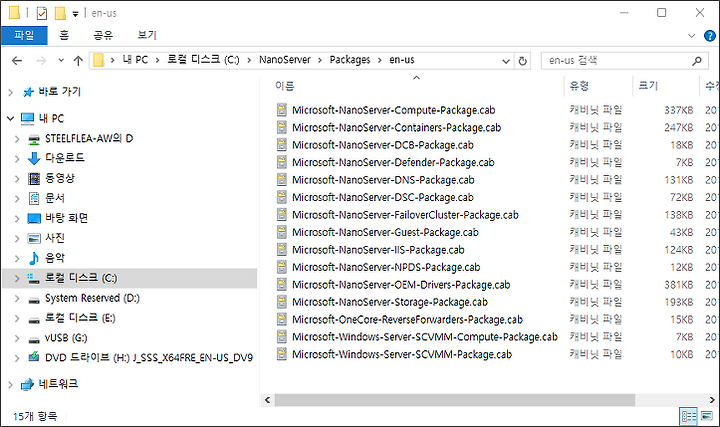This screenshot has height=427, width=720.
Task: Click the 동영상 folder icon
Action: (34, 179)
